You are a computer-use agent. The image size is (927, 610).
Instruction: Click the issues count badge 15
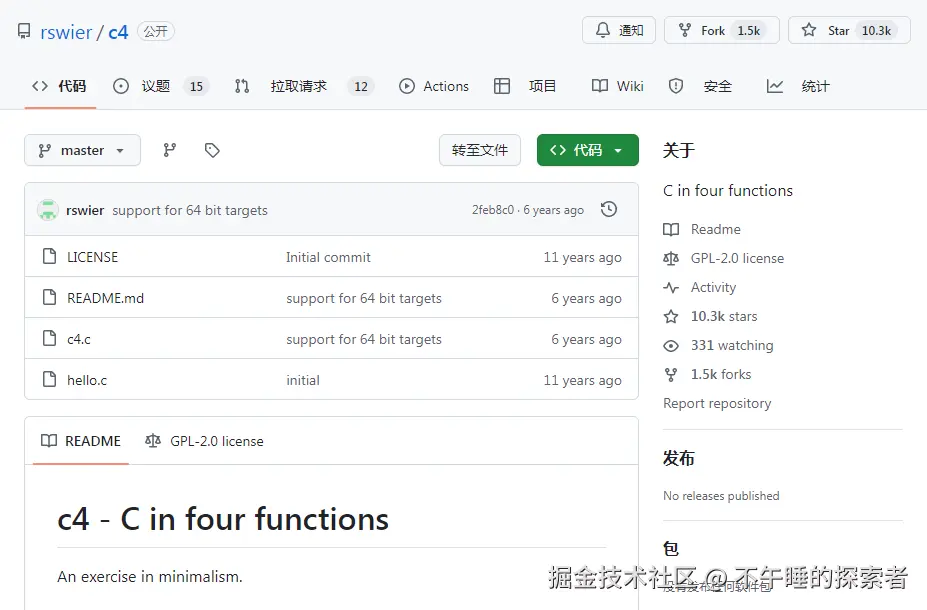(x=196, y=87)
